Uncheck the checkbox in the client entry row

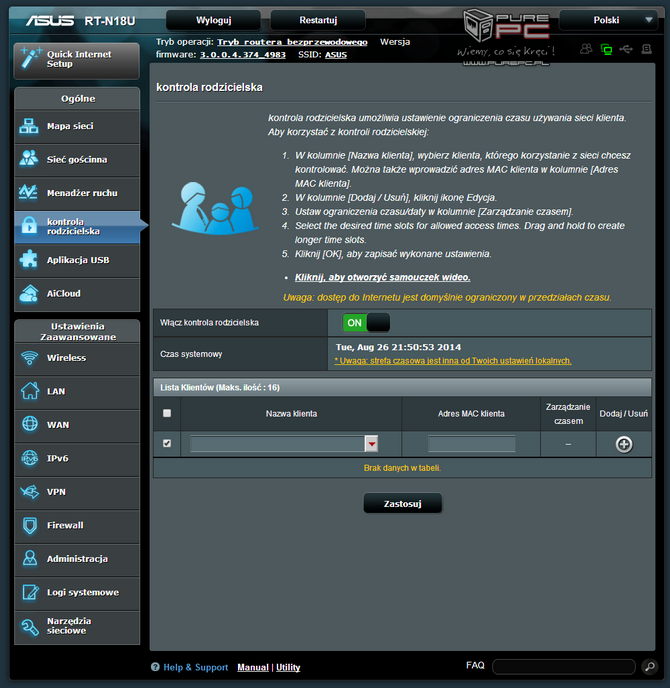(x=167, y=444)
